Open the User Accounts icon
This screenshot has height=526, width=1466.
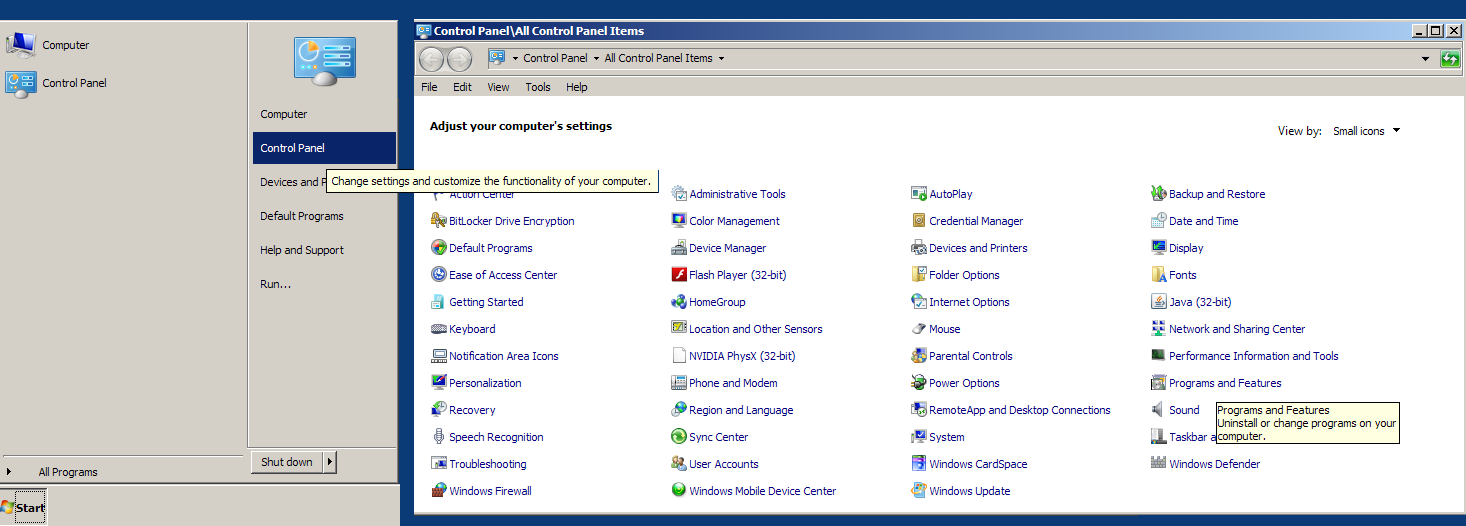click(679, 464)
